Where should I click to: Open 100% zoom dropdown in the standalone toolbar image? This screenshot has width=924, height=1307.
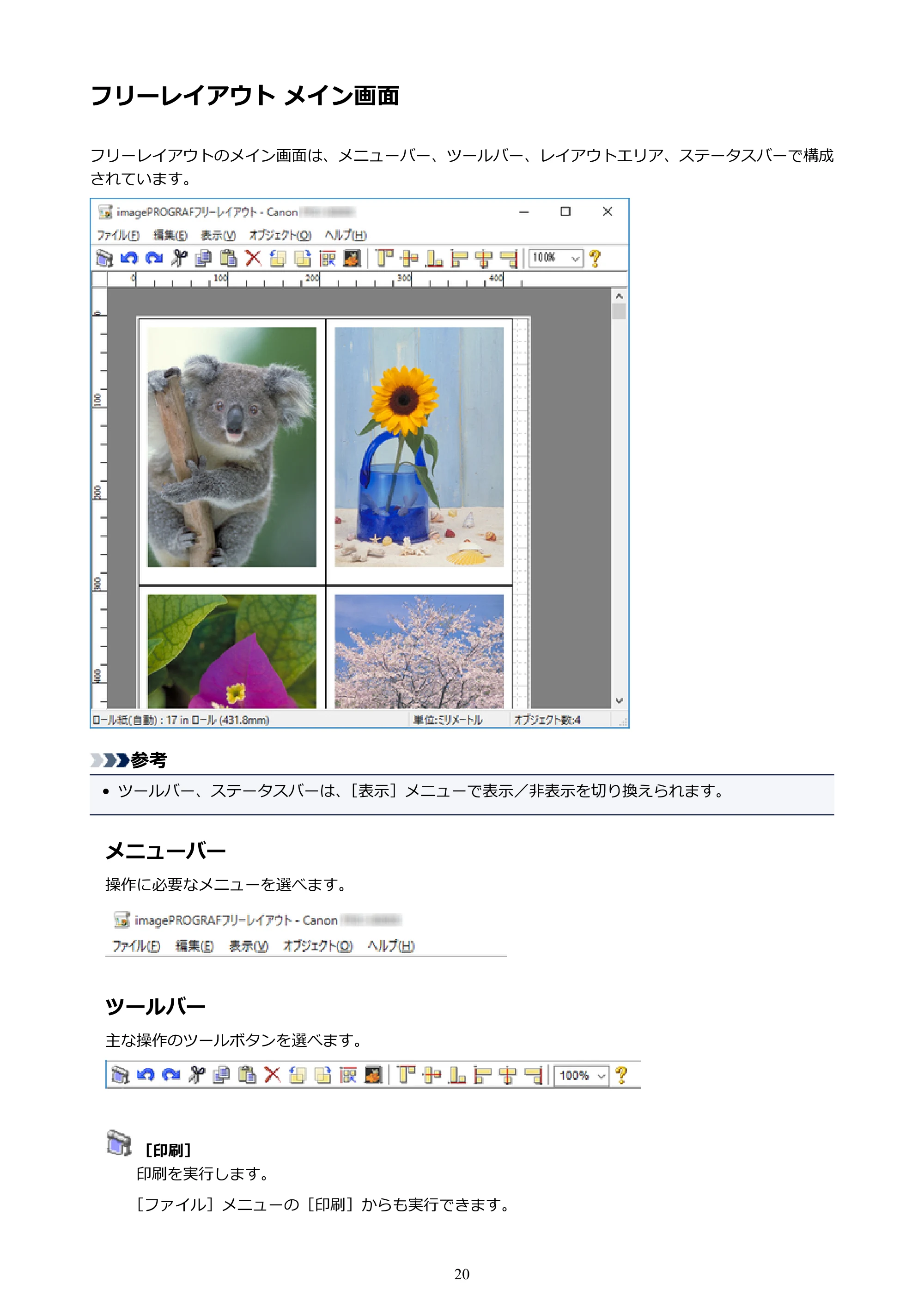[x=601, y=1076]
